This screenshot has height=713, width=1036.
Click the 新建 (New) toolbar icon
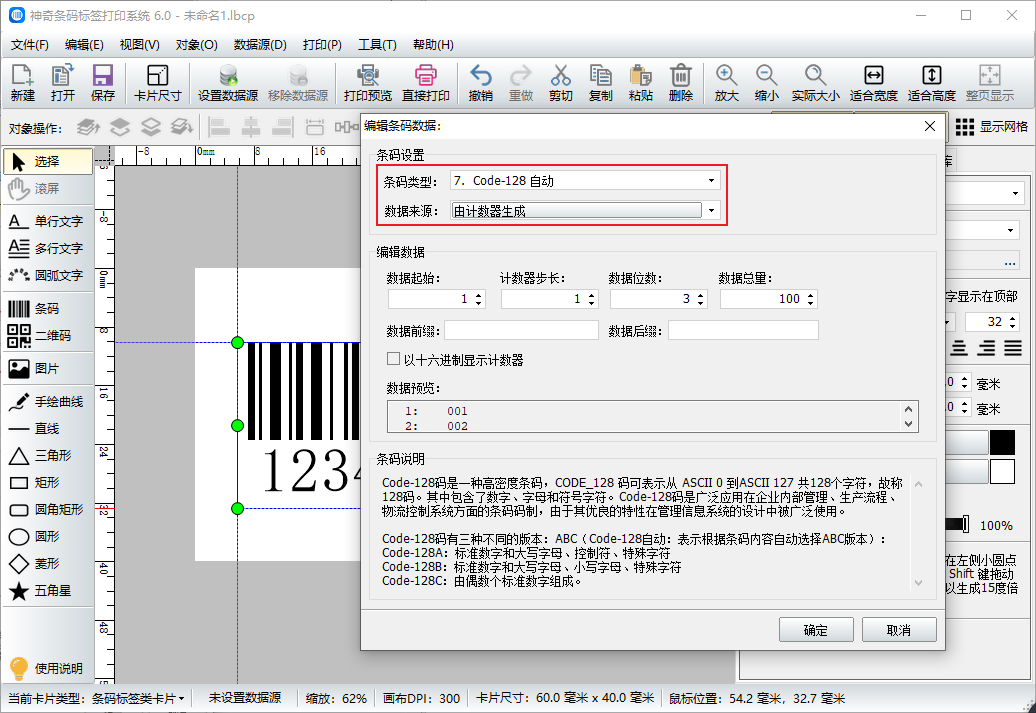23,83
